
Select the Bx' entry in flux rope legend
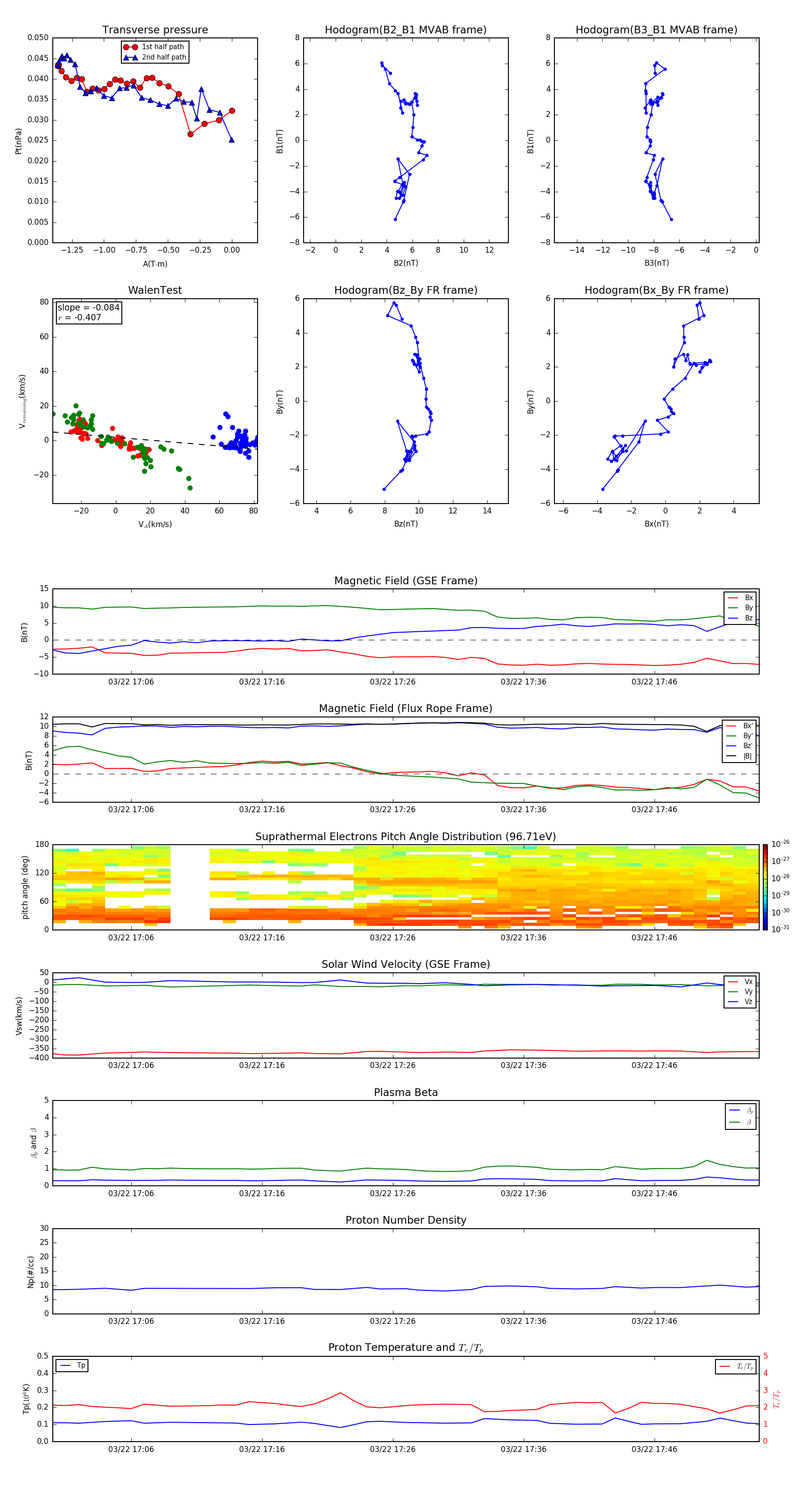[740, 726]
